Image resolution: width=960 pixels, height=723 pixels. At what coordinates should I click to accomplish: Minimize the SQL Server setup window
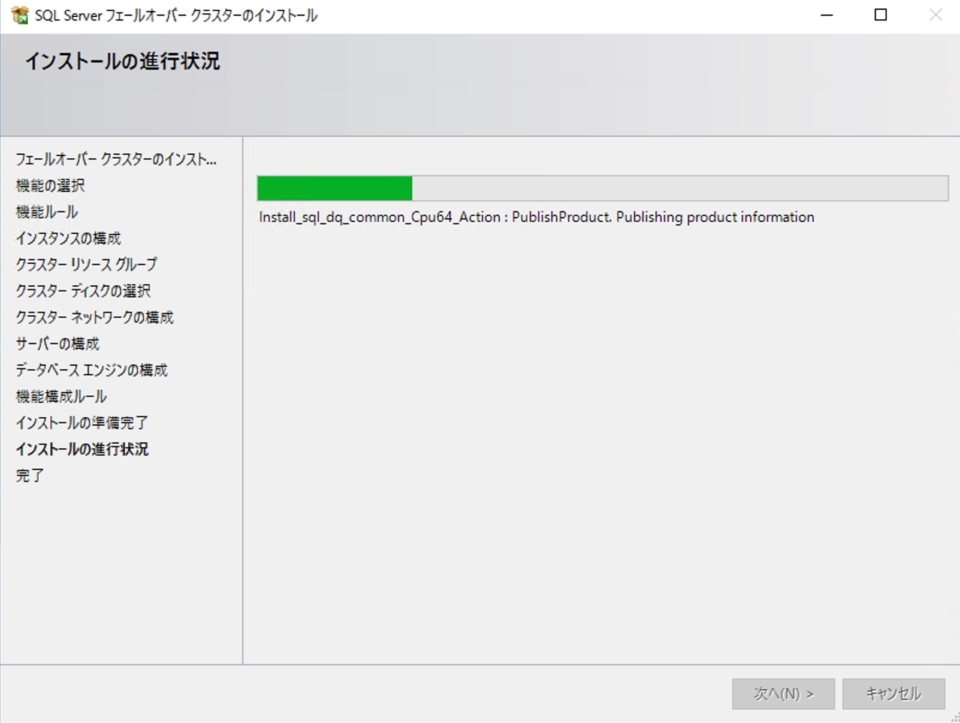coord(827,15)
